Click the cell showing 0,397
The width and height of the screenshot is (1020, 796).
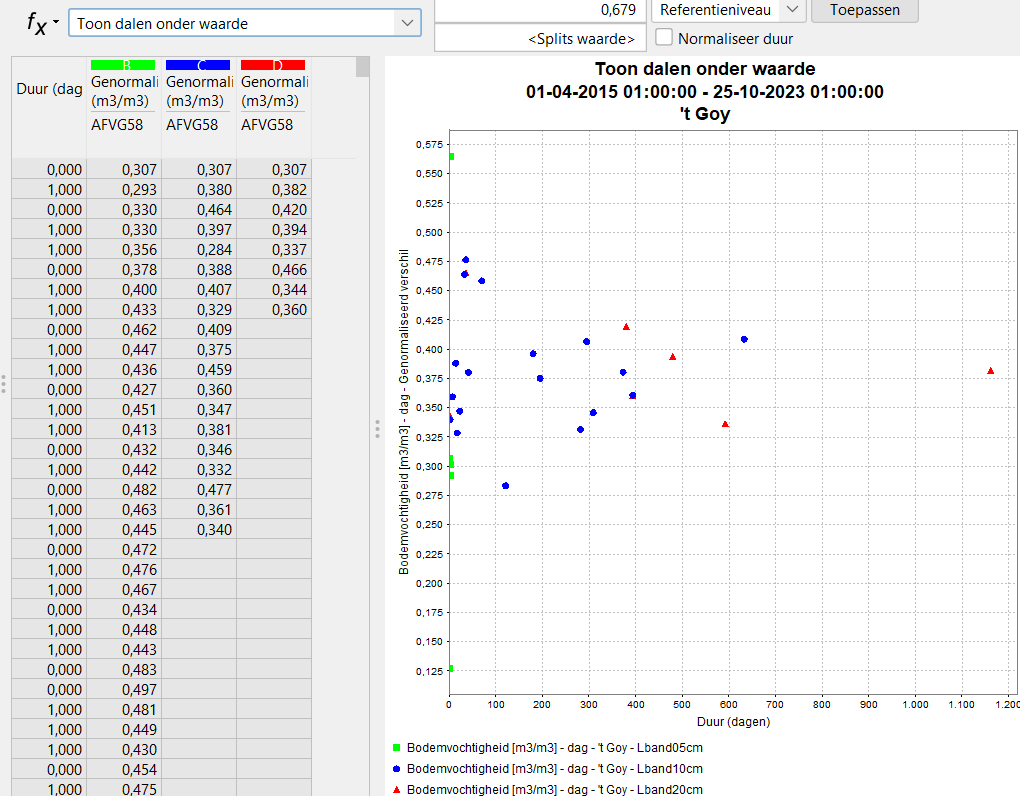point(198,230)
